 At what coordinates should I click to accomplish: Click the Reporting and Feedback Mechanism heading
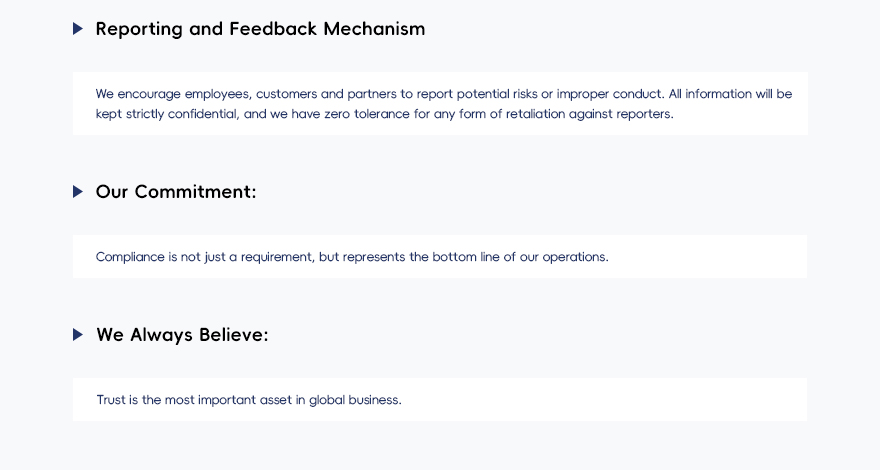pyautogui.click(x=260, y=29)
